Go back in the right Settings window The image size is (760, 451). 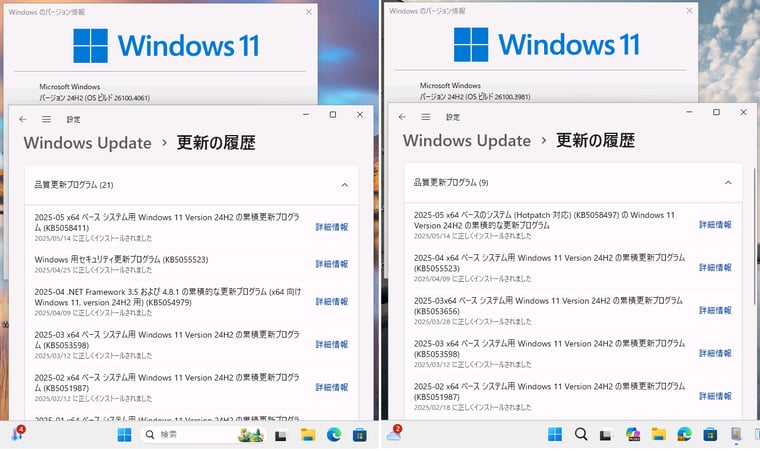coord(402,117)
